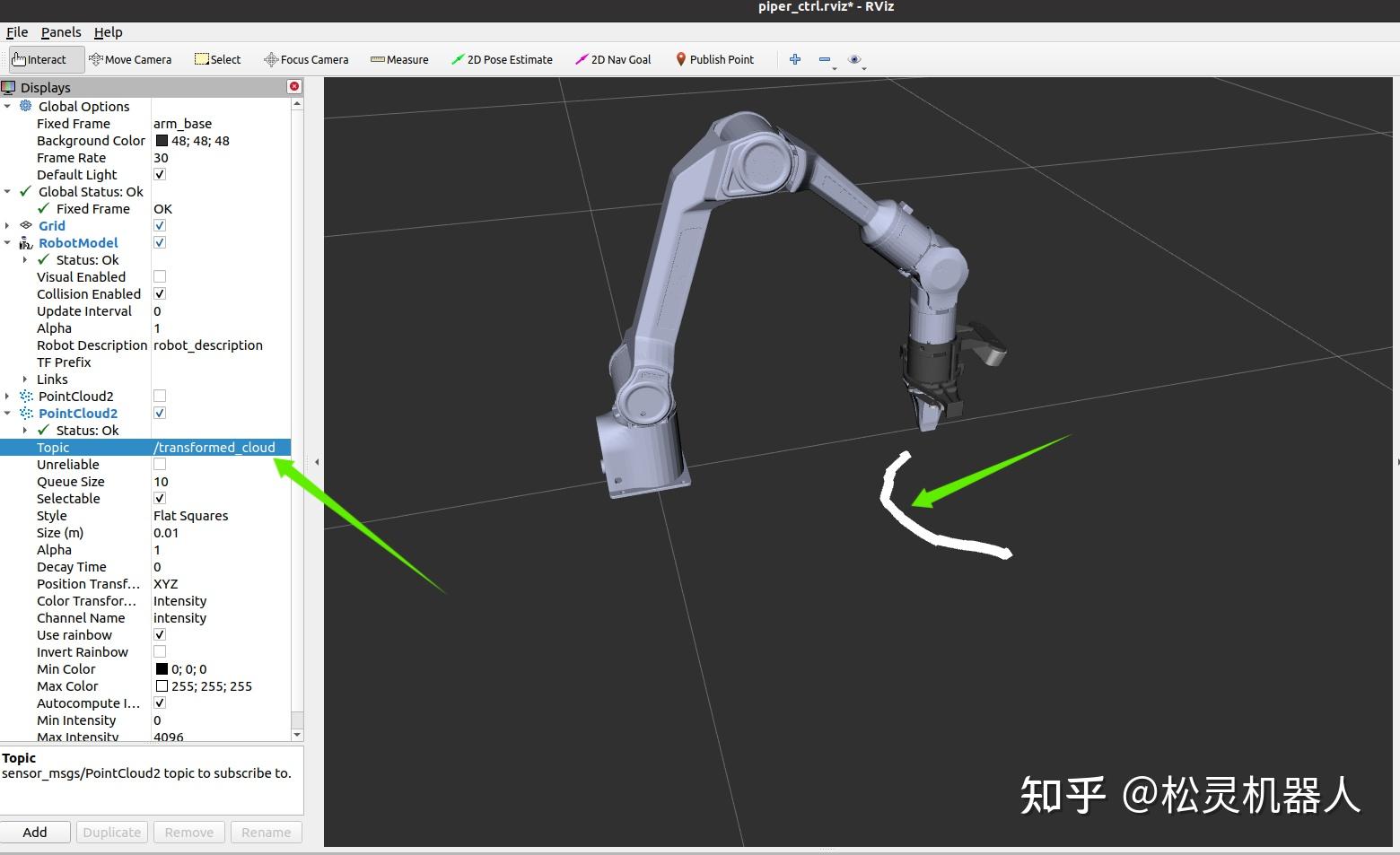This screenshot has width=1400, height=855.
Task: Disable the RobotModel display checkbox
Action: tap(160, 242)
